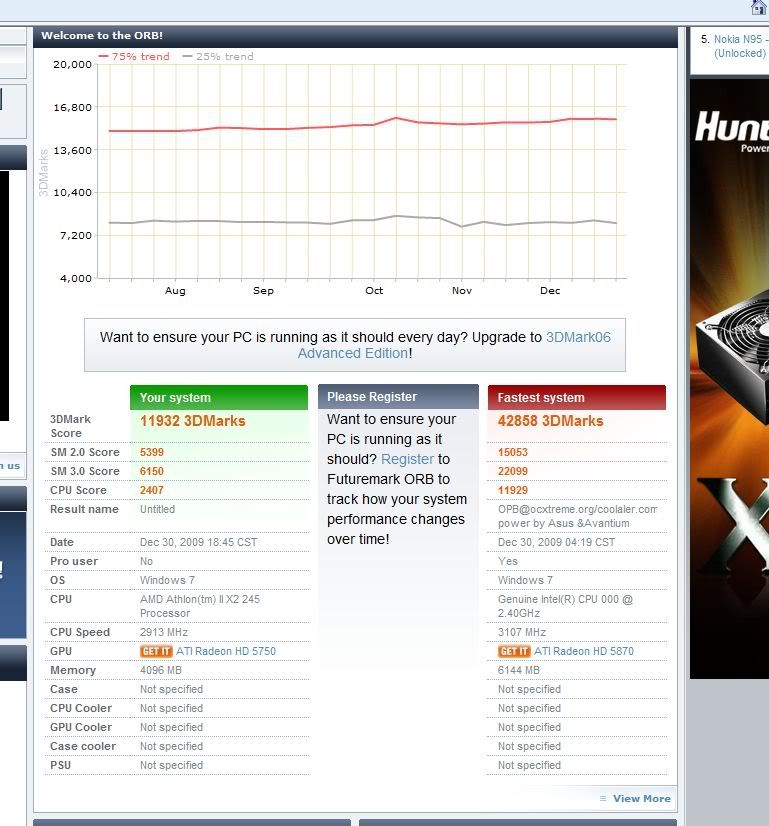Click the 75% trend legend entry

click(x=134, y=56)
